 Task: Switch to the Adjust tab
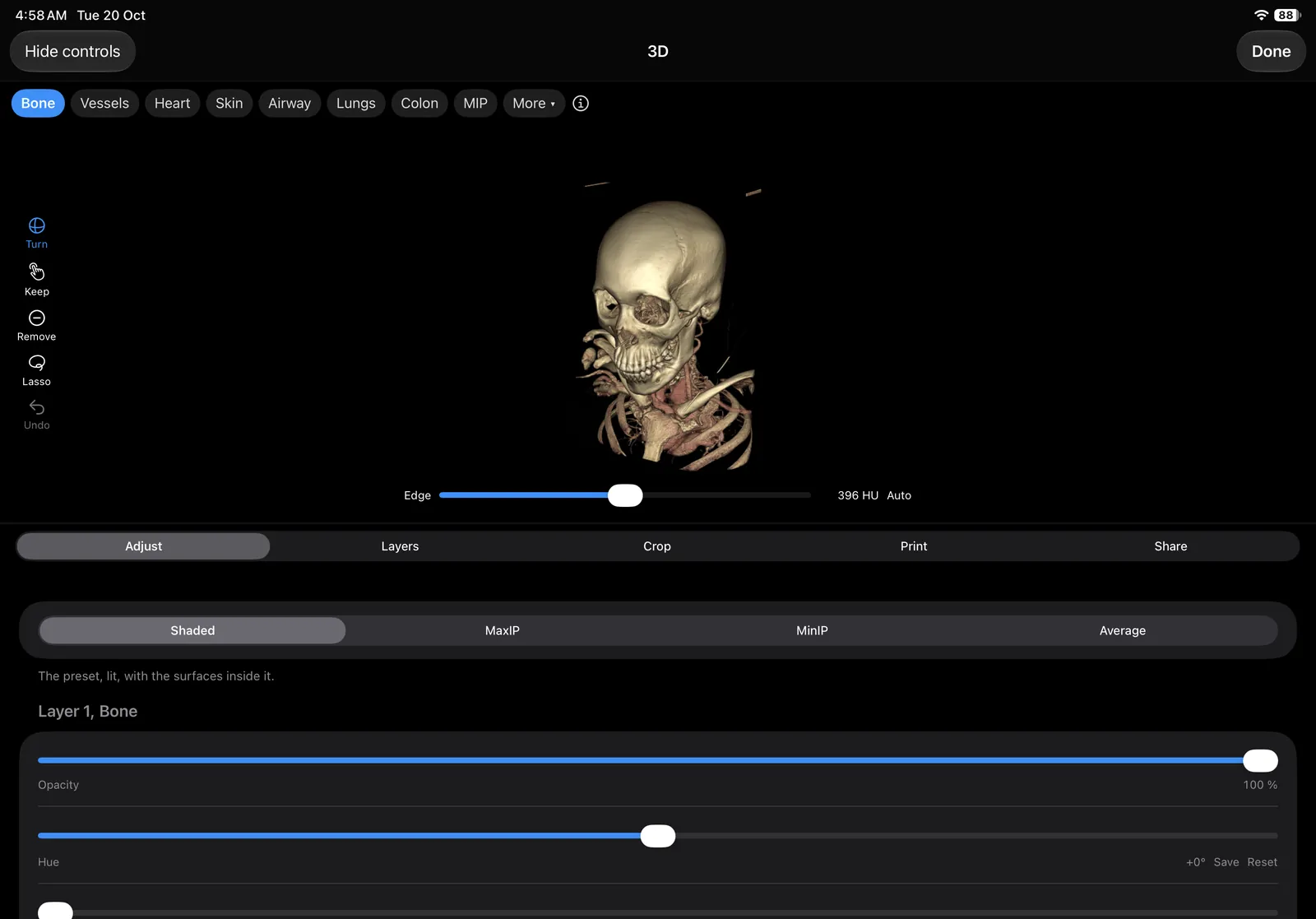pos(143,546)
